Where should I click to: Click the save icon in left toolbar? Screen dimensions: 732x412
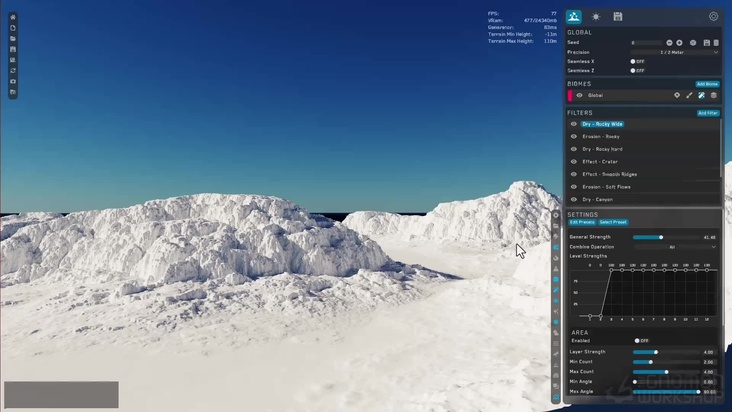point(13,49)
